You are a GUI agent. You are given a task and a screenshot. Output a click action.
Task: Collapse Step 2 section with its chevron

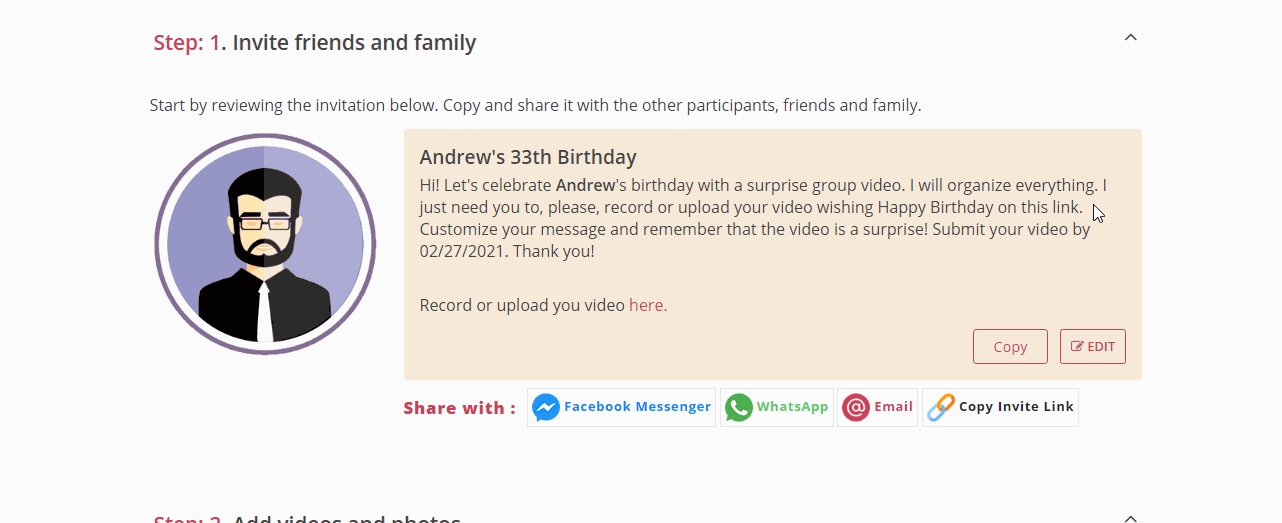(x=1131, y=518)
